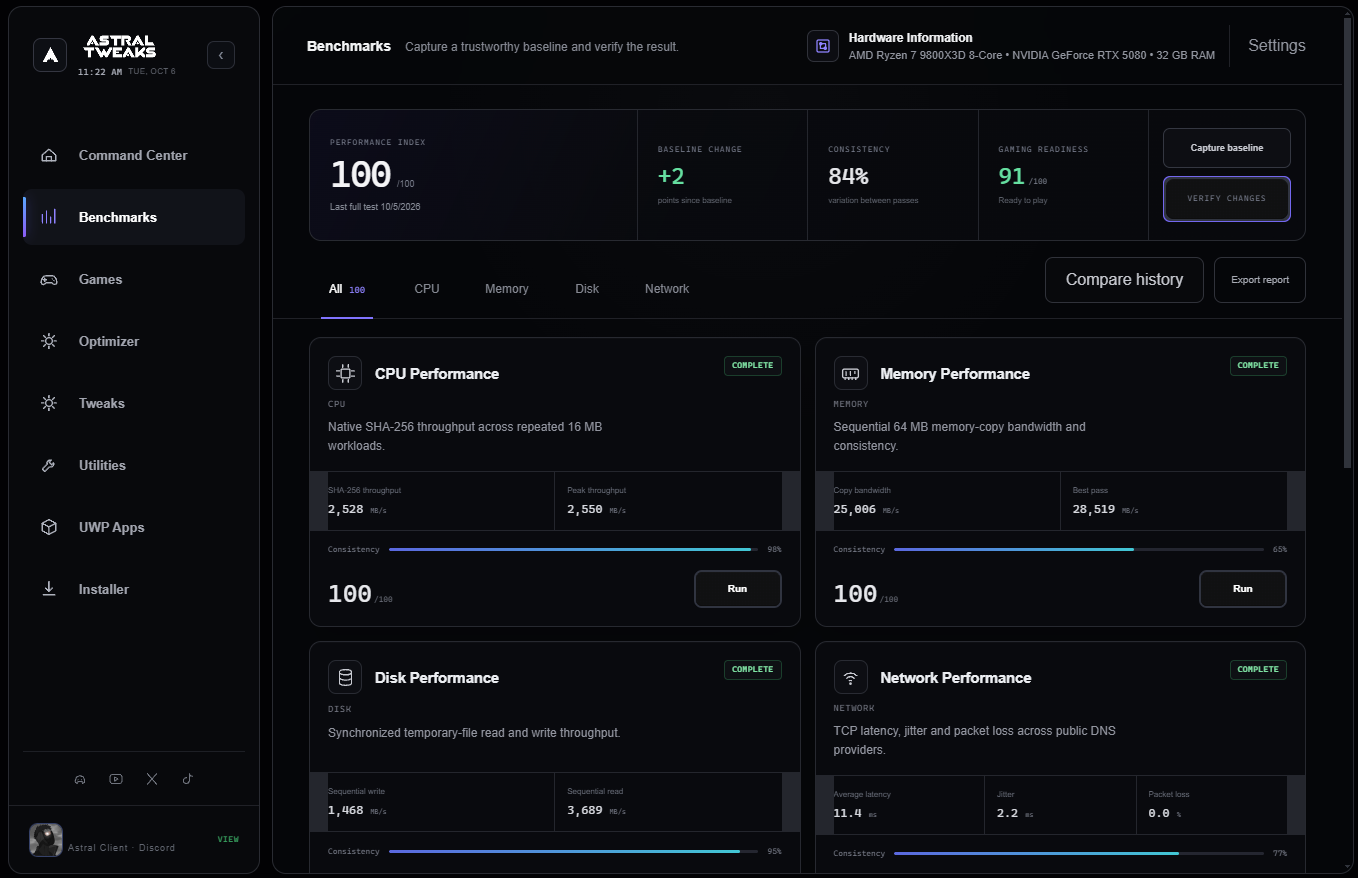Switch to the Network tab
This screenshot has width=1358, height=878.
click(x=667, y=289)
